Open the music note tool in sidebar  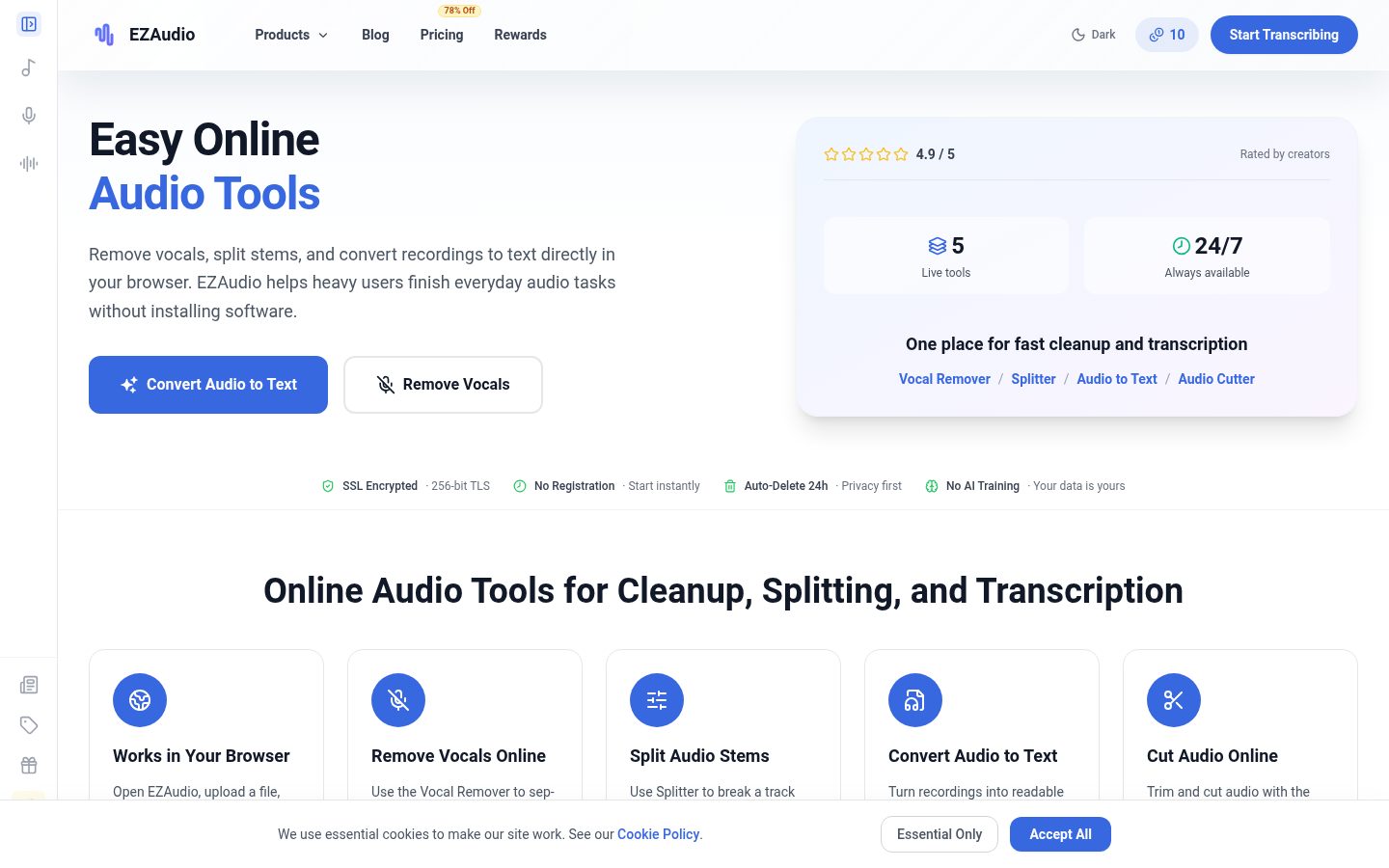[29, 68]
